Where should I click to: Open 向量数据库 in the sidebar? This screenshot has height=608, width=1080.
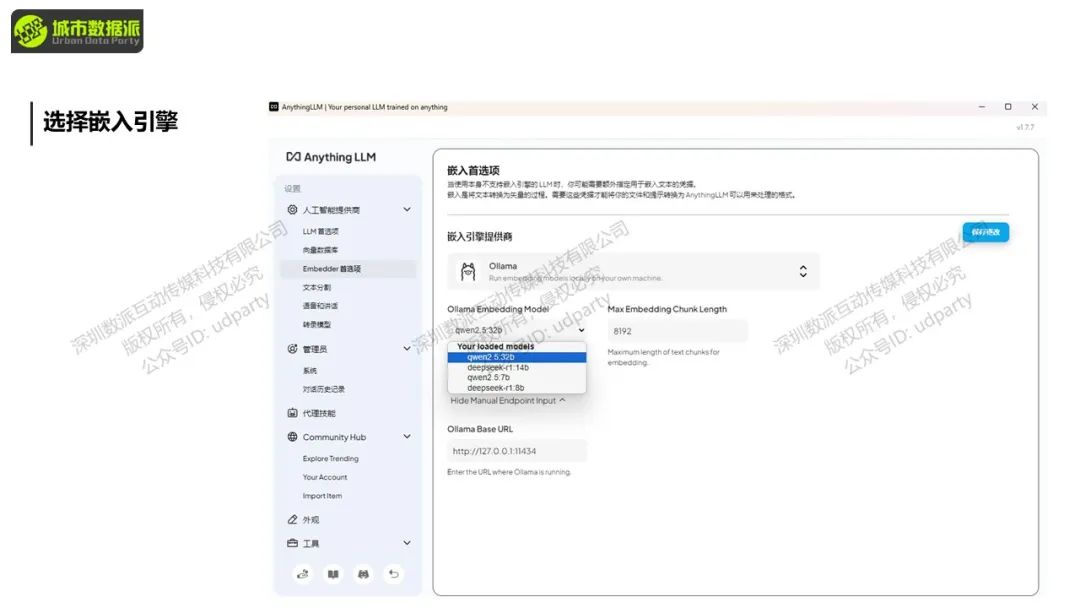pyautogui.click(x=320, y=250)
